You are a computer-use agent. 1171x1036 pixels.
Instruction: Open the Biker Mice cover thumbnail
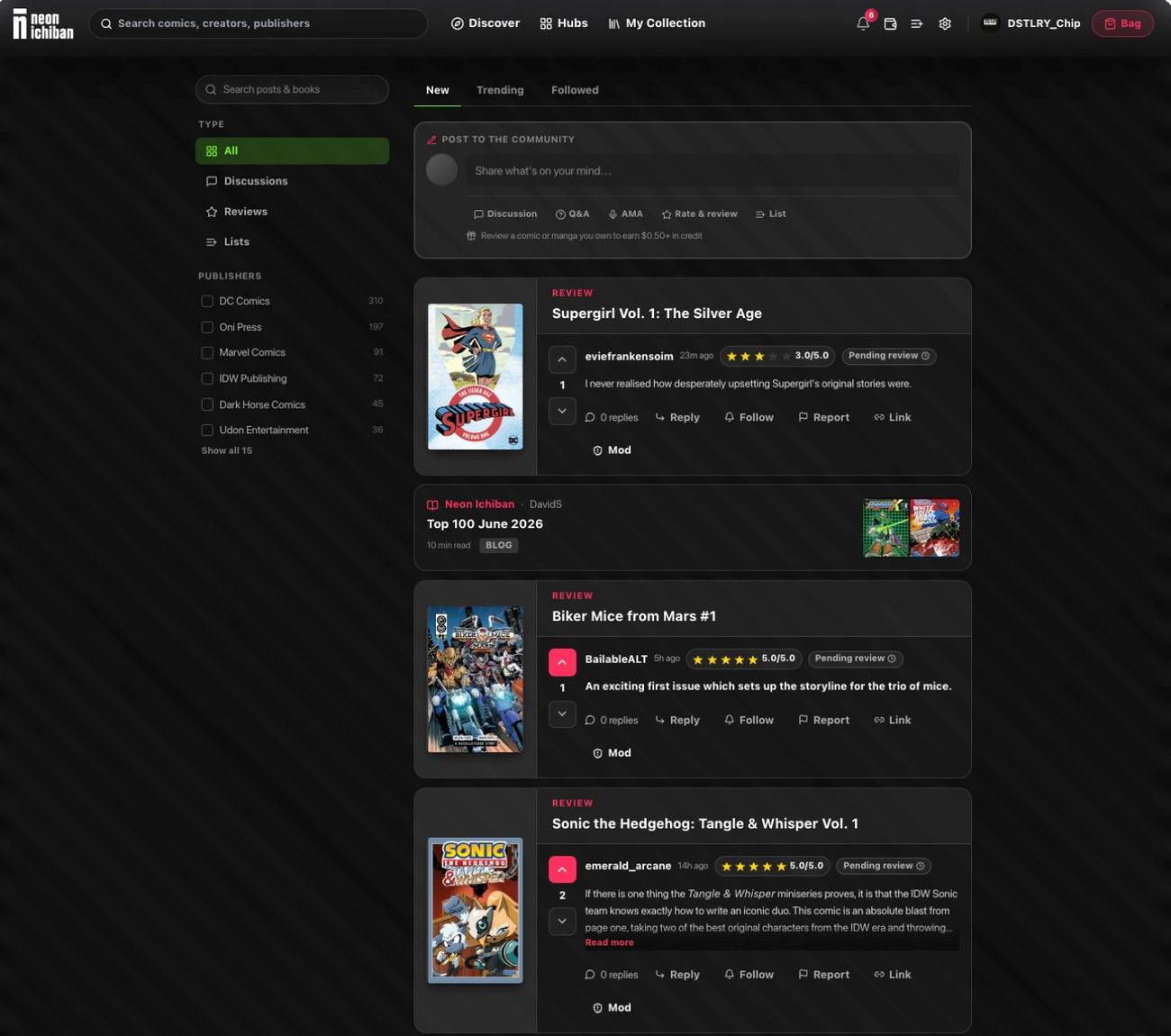pos(475,679)
